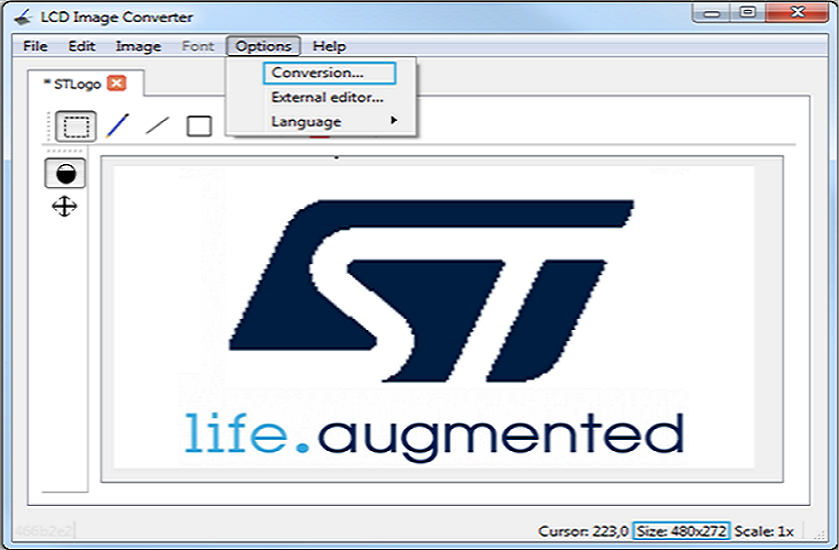Select the rectangular selection tool

[75, 126]
